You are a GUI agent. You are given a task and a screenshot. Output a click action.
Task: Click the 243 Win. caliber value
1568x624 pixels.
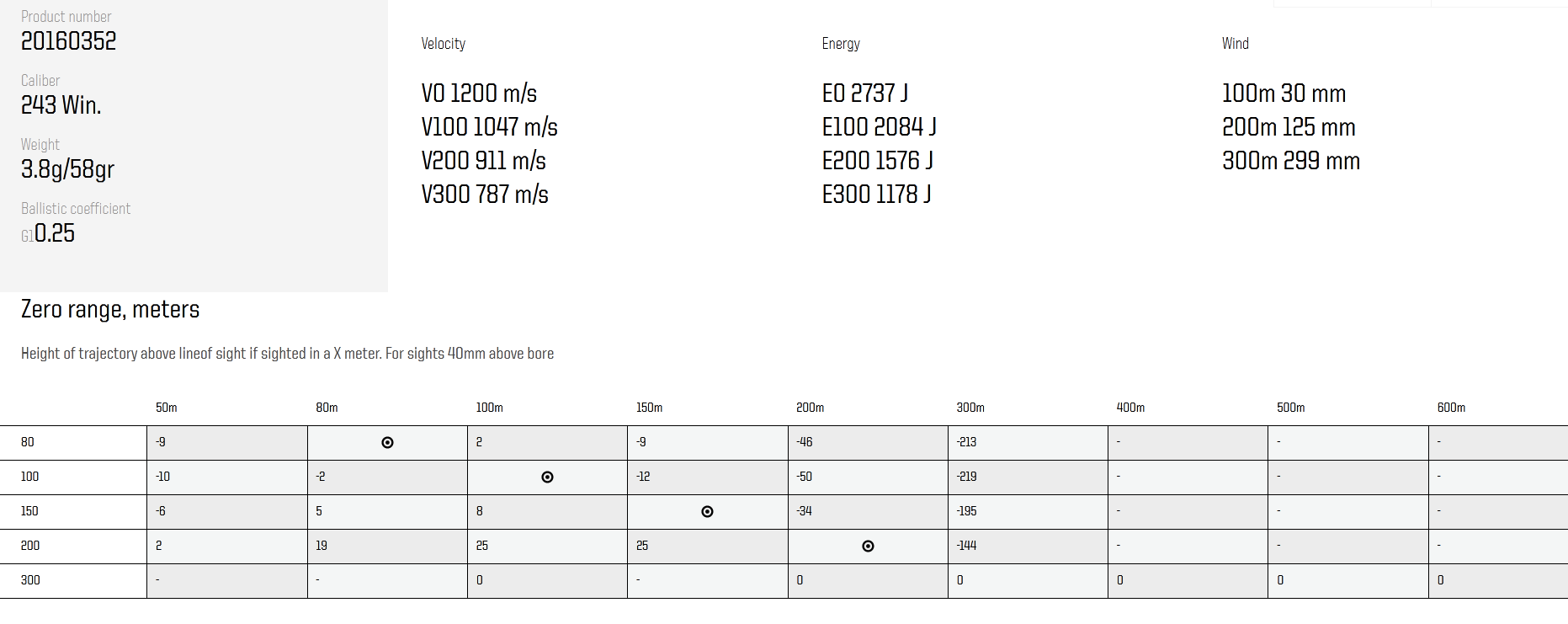(x=61, y=105)
